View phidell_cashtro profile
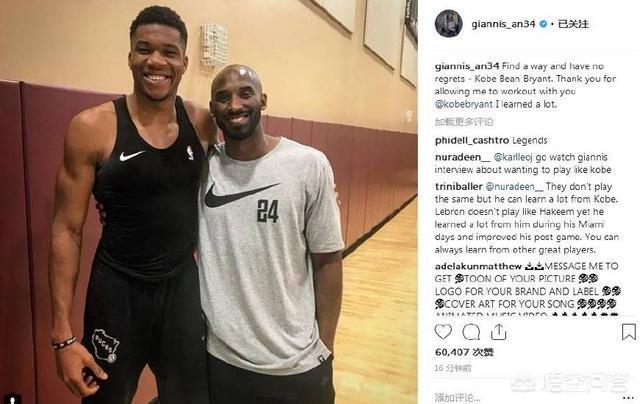The width and height of the screenshot is (640, 404). coord(471,141)
